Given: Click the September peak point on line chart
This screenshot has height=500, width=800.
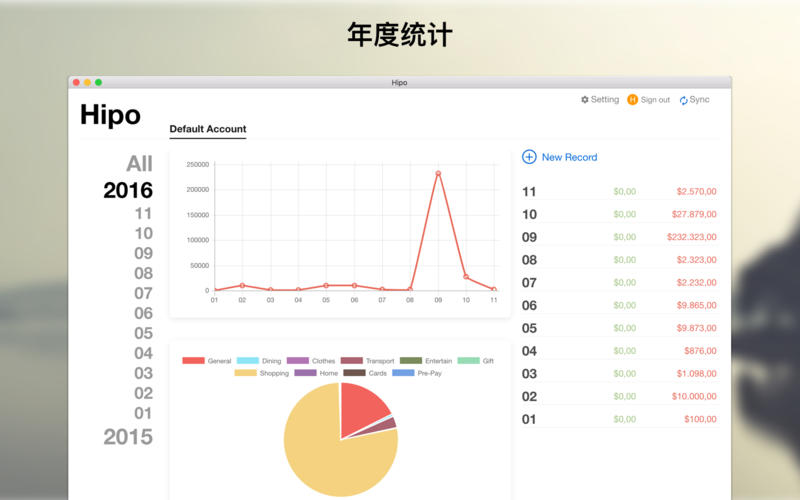Looking at the screenshot, I should [x=438, y=173].
